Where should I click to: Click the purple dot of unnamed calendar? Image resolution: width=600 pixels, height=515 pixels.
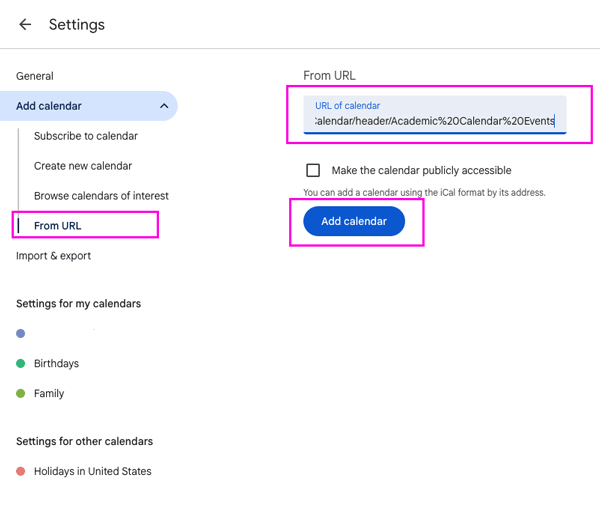[21, 334]
